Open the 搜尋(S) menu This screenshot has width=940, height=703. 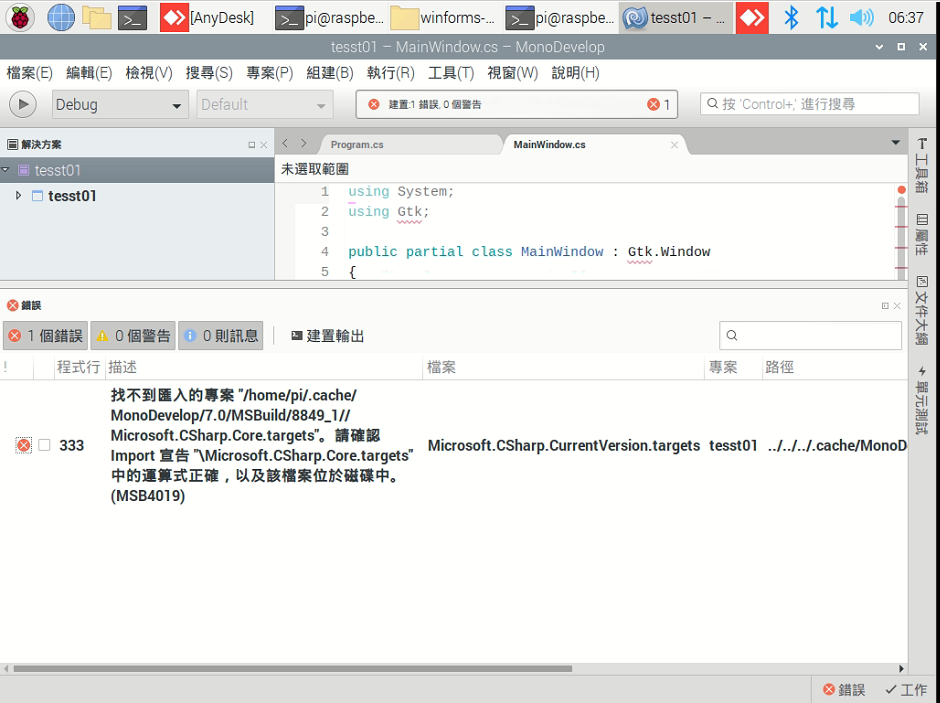pos(209,73)
